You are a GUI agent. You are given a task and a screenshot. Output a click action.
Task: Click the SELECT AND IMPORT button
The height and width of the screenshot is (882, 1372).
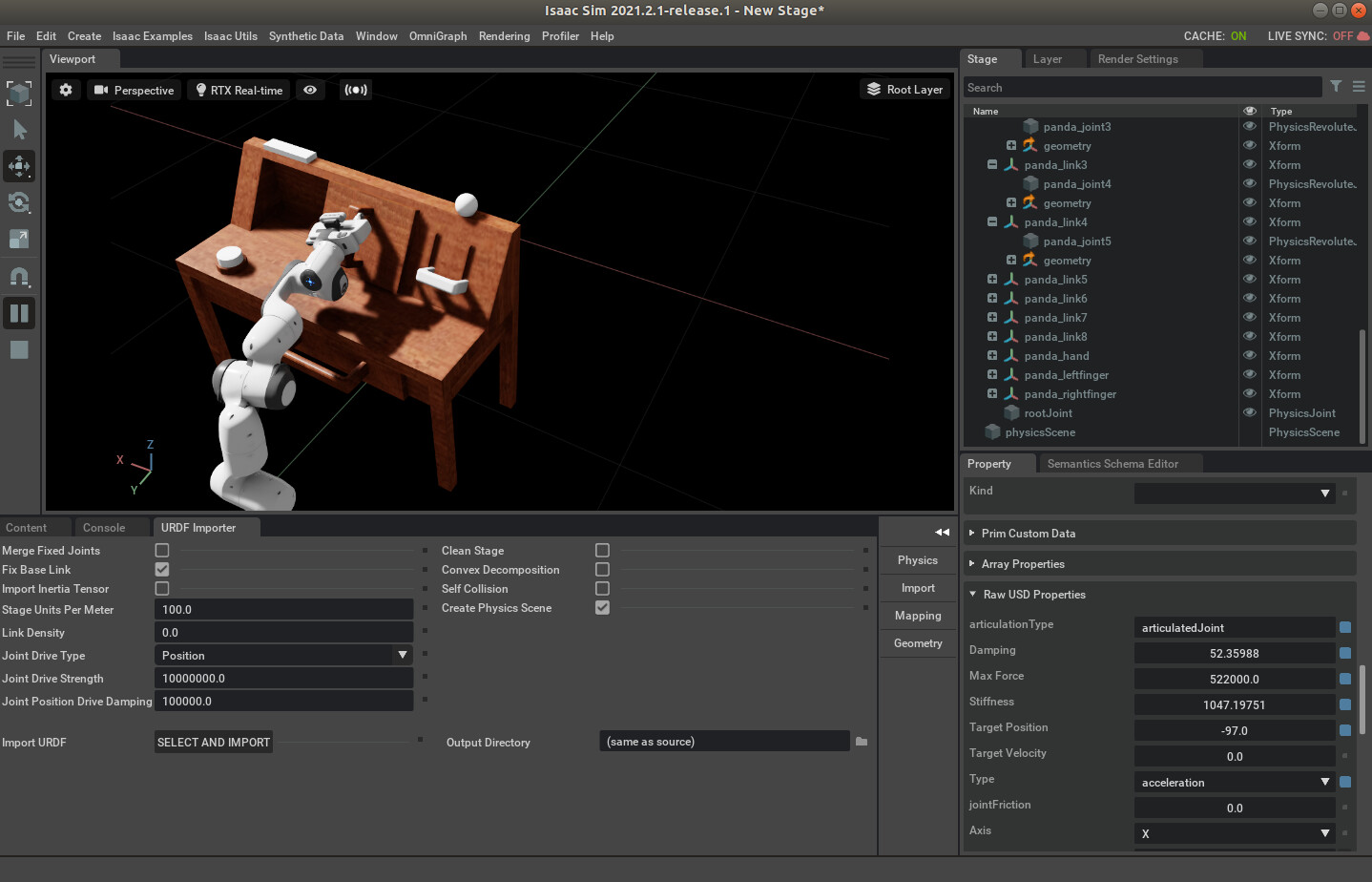[213, 742]
